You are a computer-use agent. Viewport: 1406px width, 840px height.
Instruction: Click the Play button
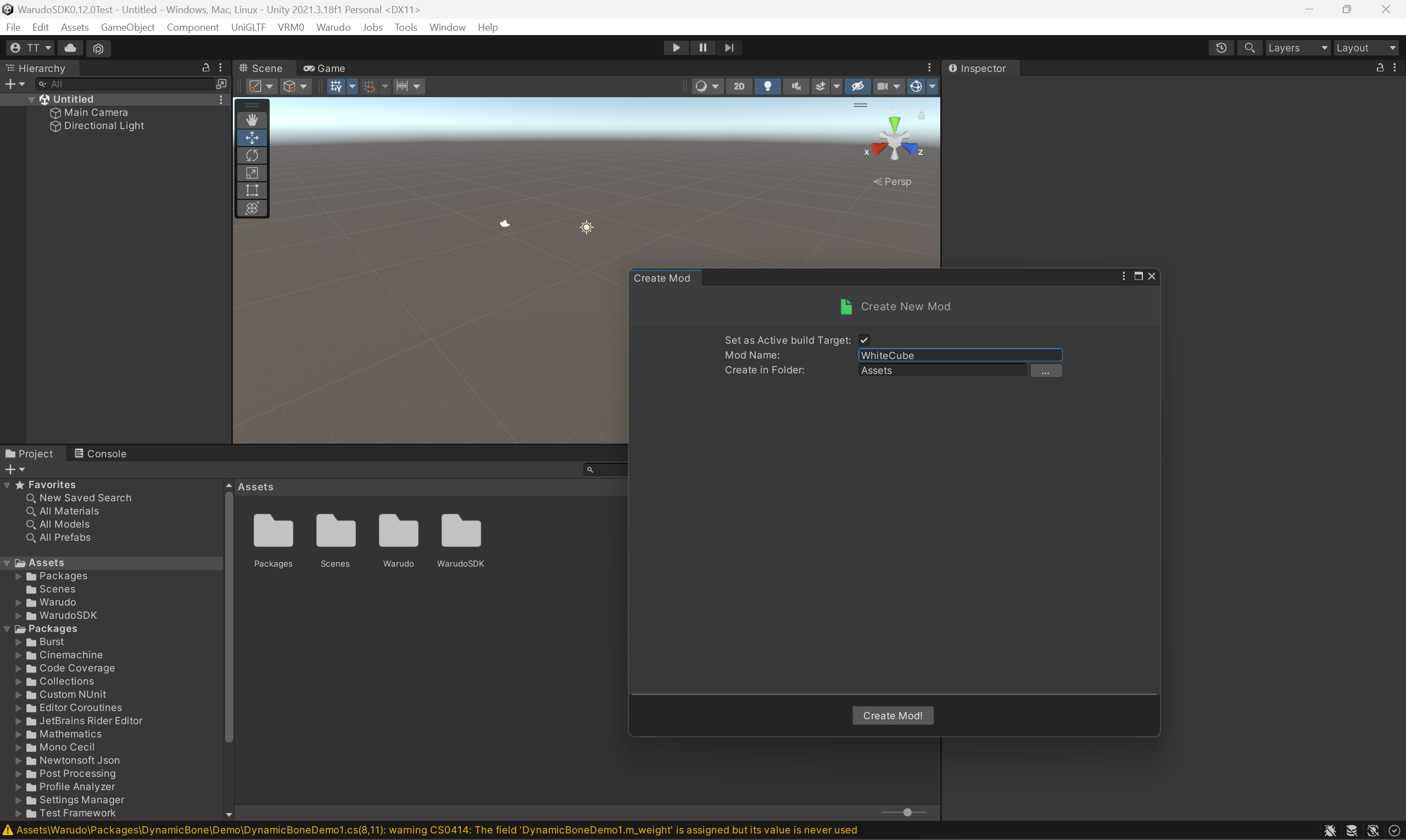pos(676,48)
